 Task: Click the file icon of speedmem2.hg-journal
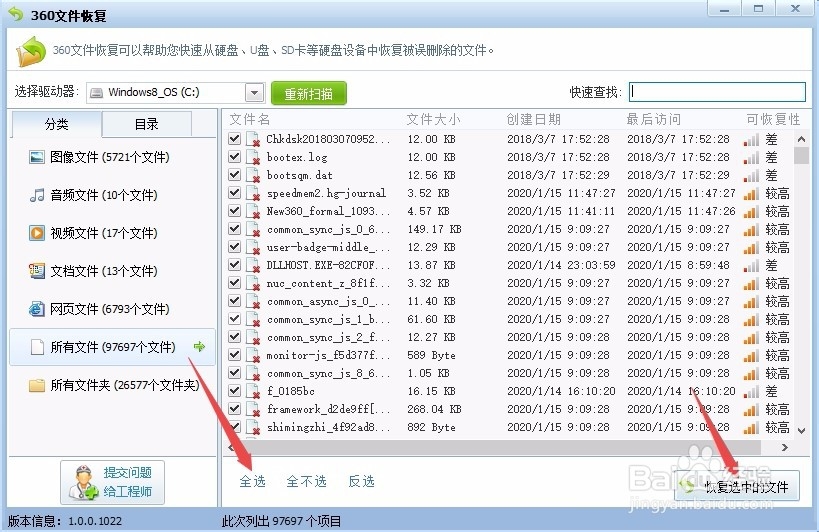pyautogui.click(x=253, y=193)
